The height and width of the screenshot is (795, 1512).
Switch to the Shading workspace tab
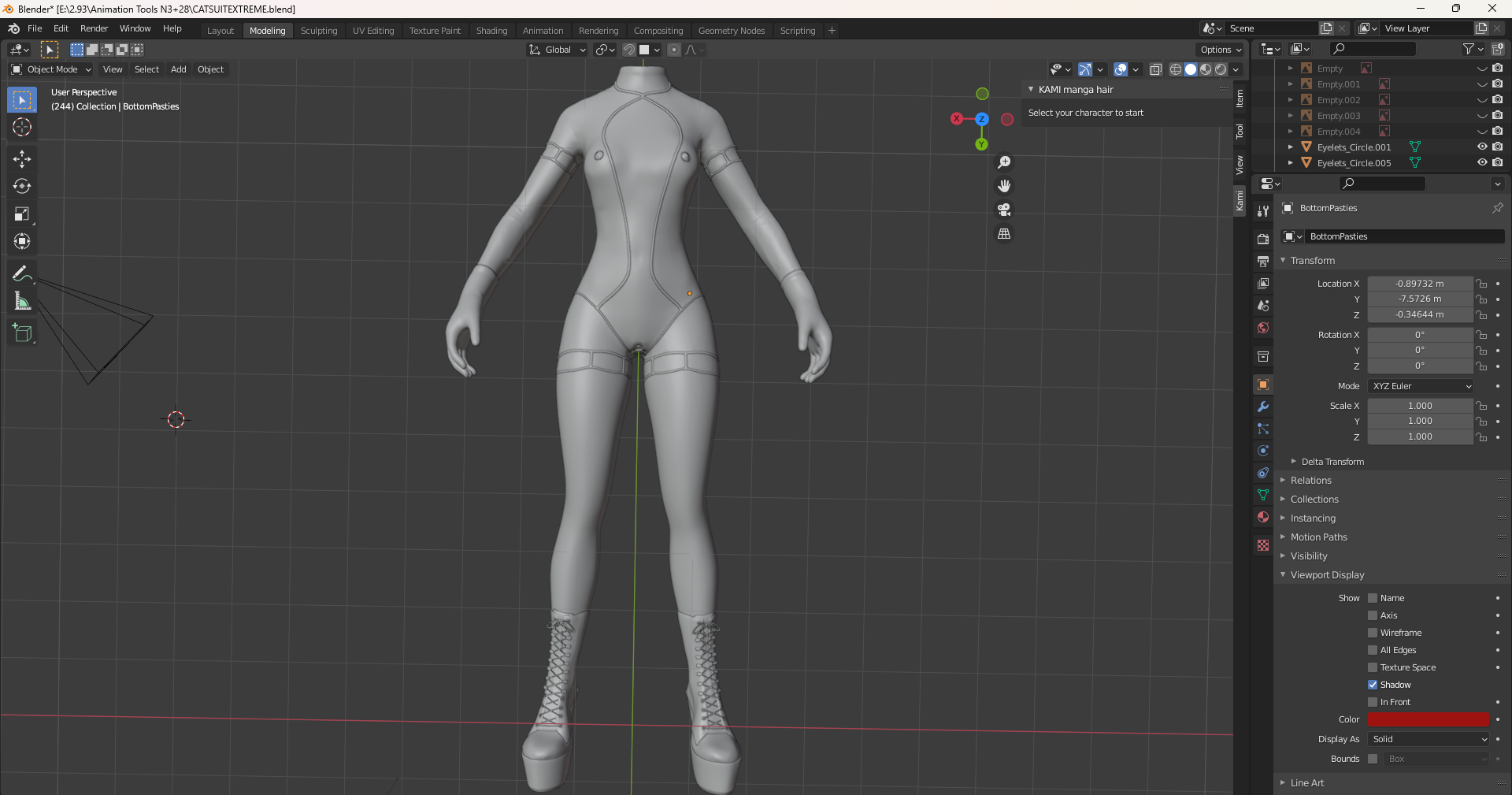click(491, 31)
